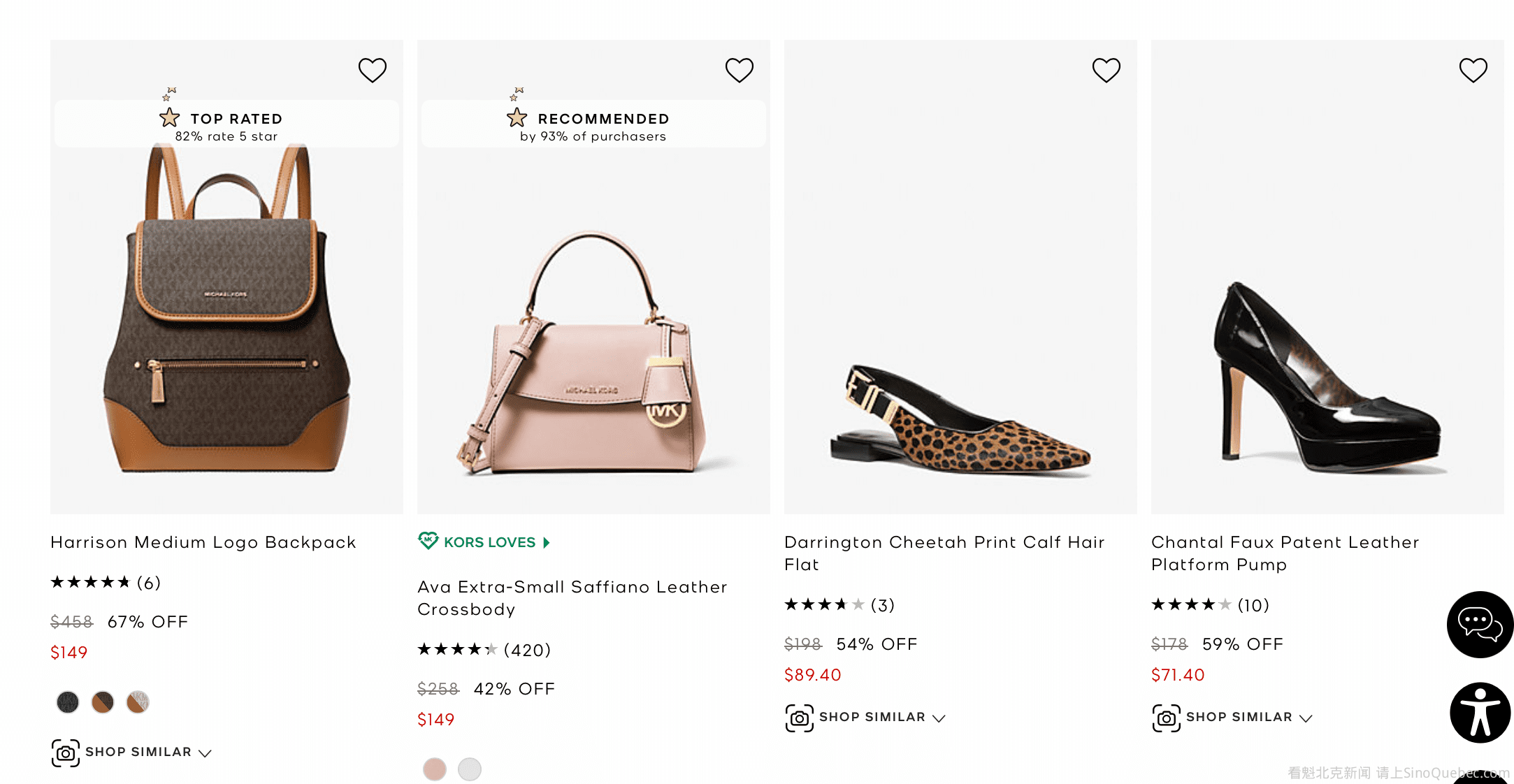
Task: Click camera icon under Darrington Flat
Action: coord(800,718)
